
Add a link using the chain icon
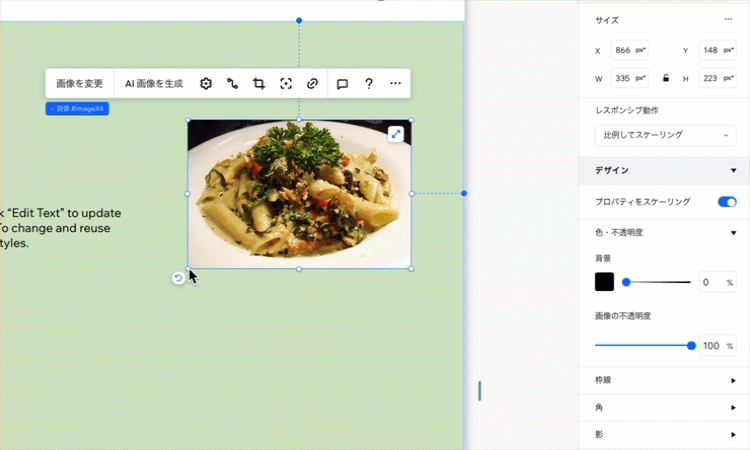(312, 84)
